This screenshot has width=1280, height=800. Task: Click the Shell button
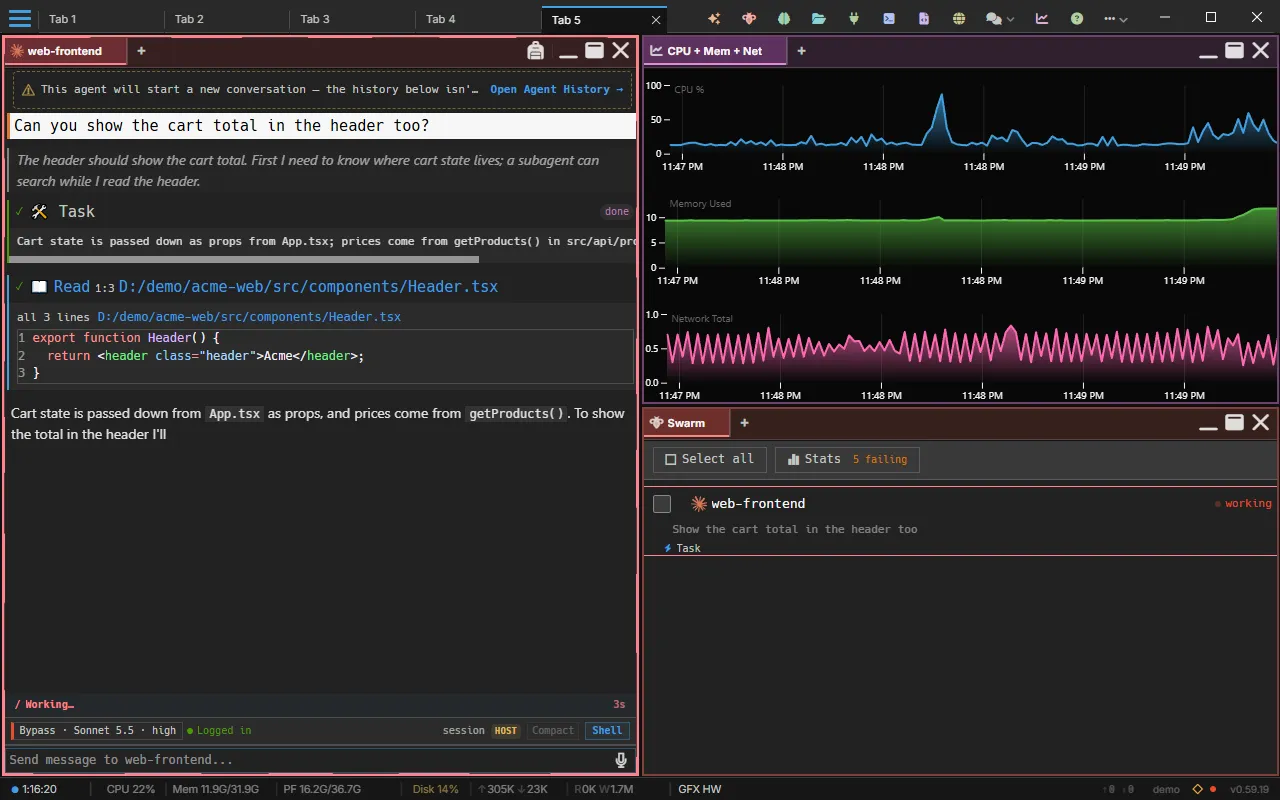pyautogui.click(x=607, y=731)
